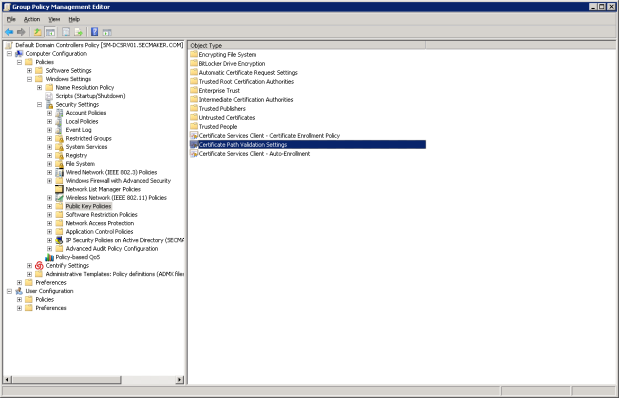The width and height of the screenshot is (619, 398).
Task: Expand the Public Key Policies node
Action: tap(50, 206)
